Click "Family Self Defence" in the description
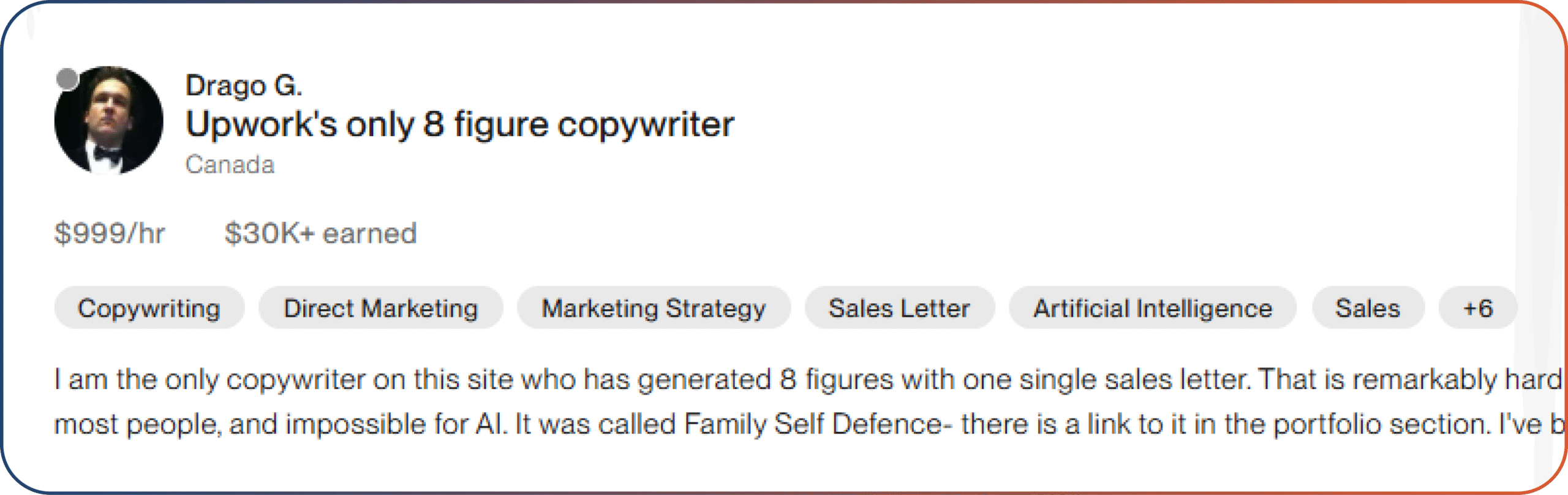The height and width of the screenshot is (495, 1568). (x=813, y=424)
